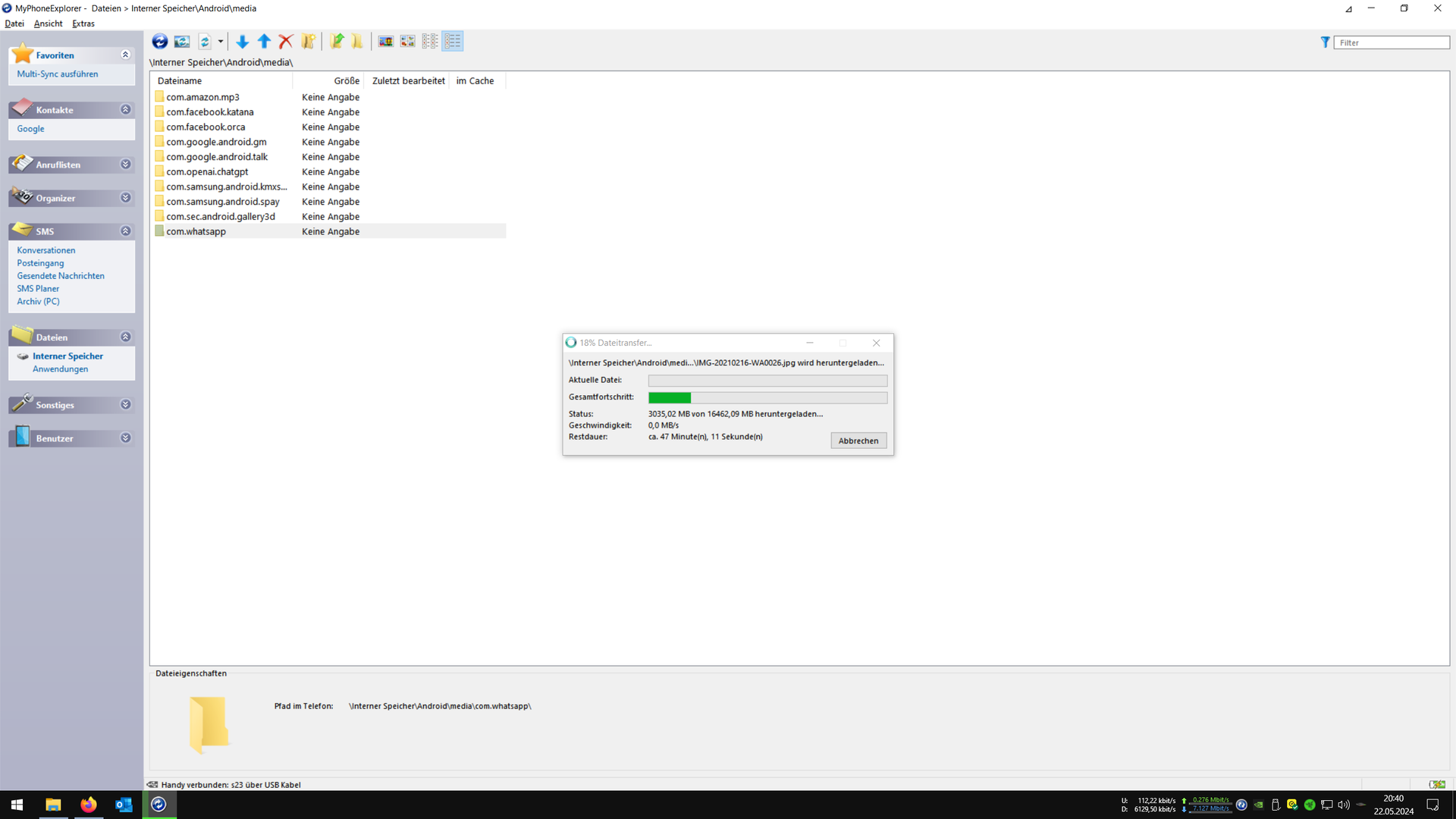Expand the Sonstiges sidebar section

click(x=126, y=405)
